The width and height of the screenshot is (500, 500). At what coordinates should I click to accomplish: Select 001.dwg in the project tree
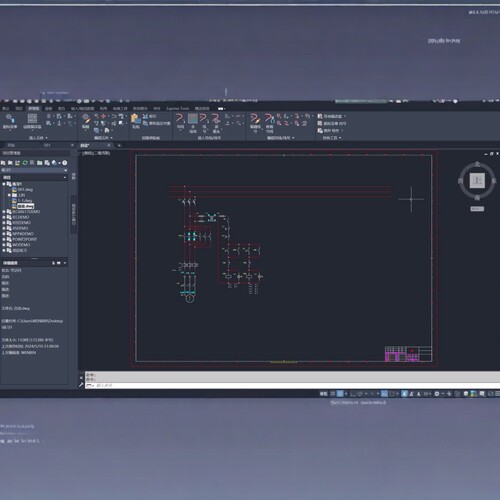click(25, 189)
